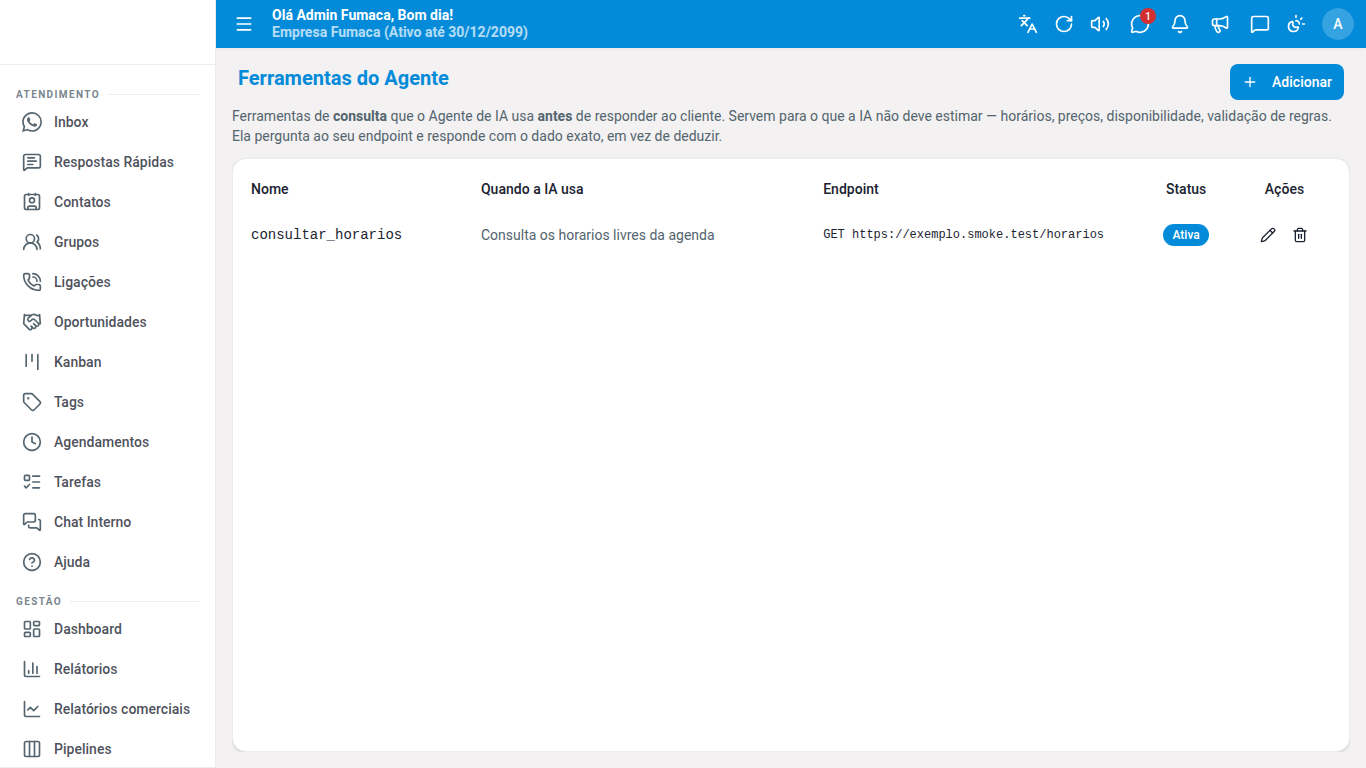Collapse the sidebar with hamburger menu
The image size is (1366, 768).
[244, 24]
